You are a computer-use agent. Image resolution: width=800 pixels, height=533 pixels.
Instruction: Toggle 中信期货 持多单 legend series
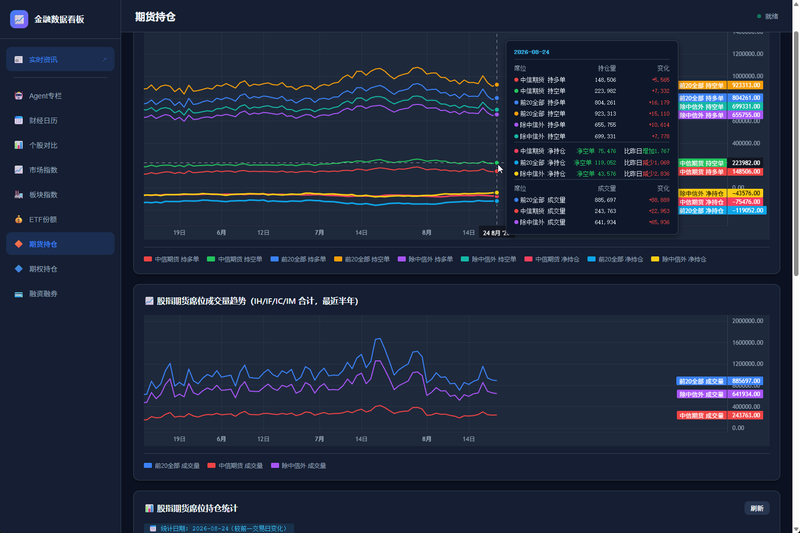click(171, 259)
